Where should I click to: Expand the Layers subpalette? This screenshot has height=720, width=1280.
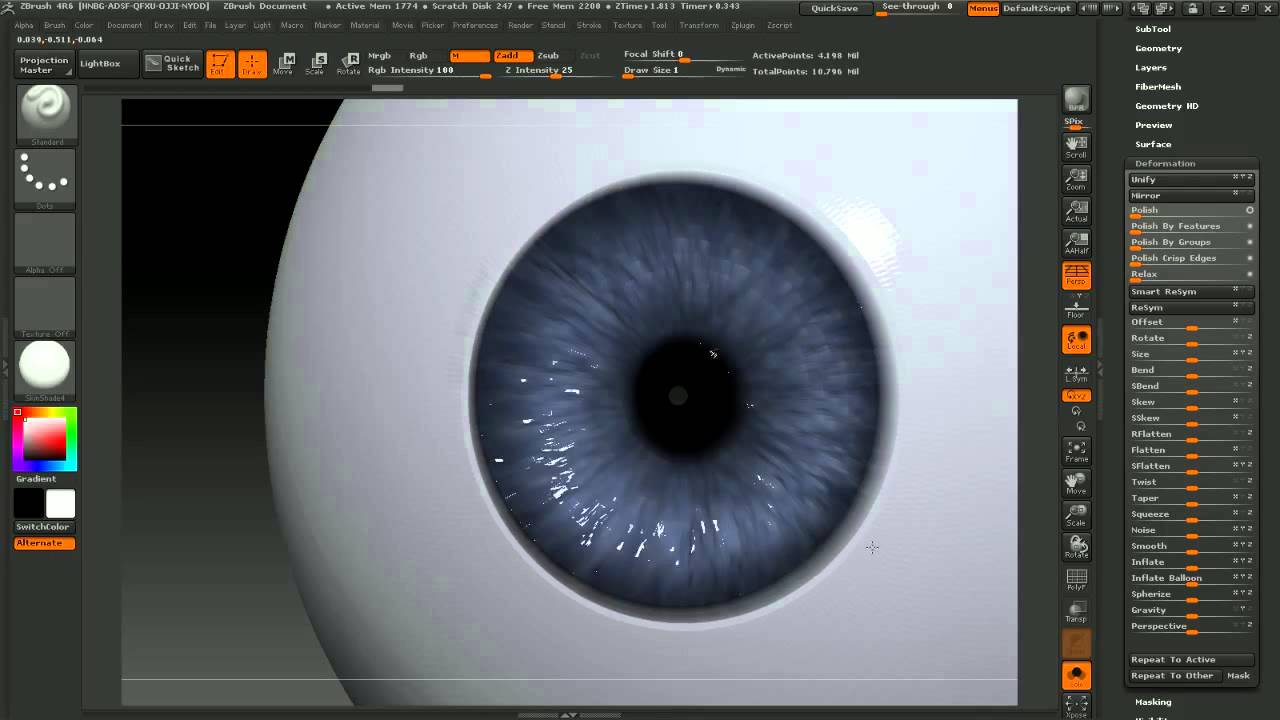coord(1150,67)
